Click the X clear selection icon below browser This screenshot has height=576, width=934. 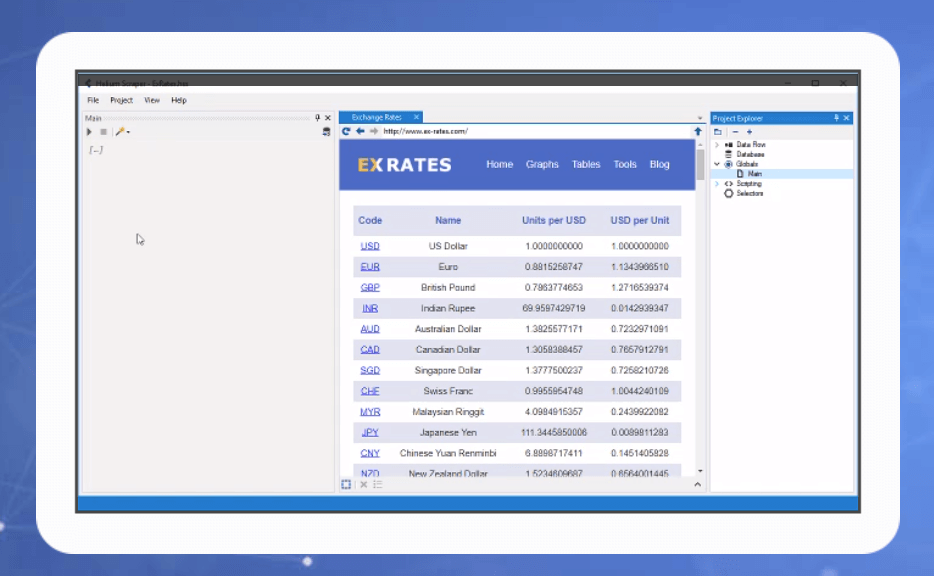point(363,485)
